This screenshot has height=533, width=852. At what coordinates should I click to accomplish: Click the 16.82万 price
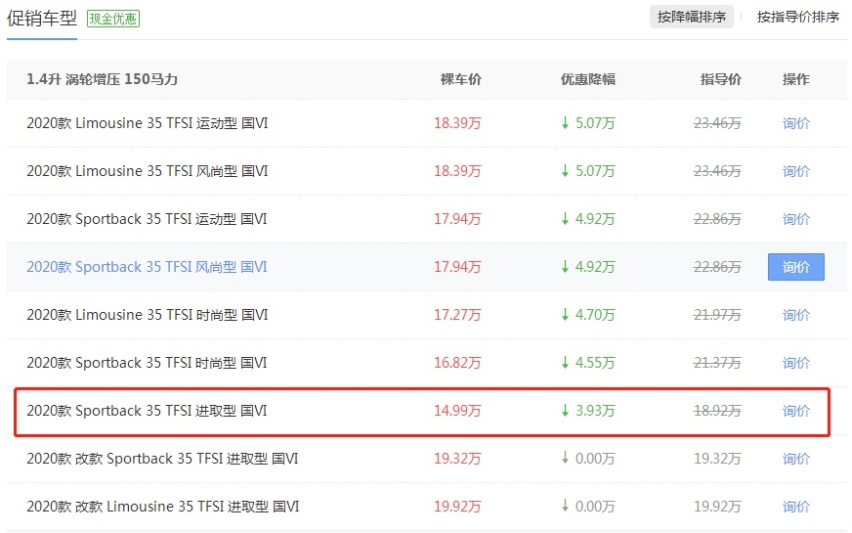(458, 362)
